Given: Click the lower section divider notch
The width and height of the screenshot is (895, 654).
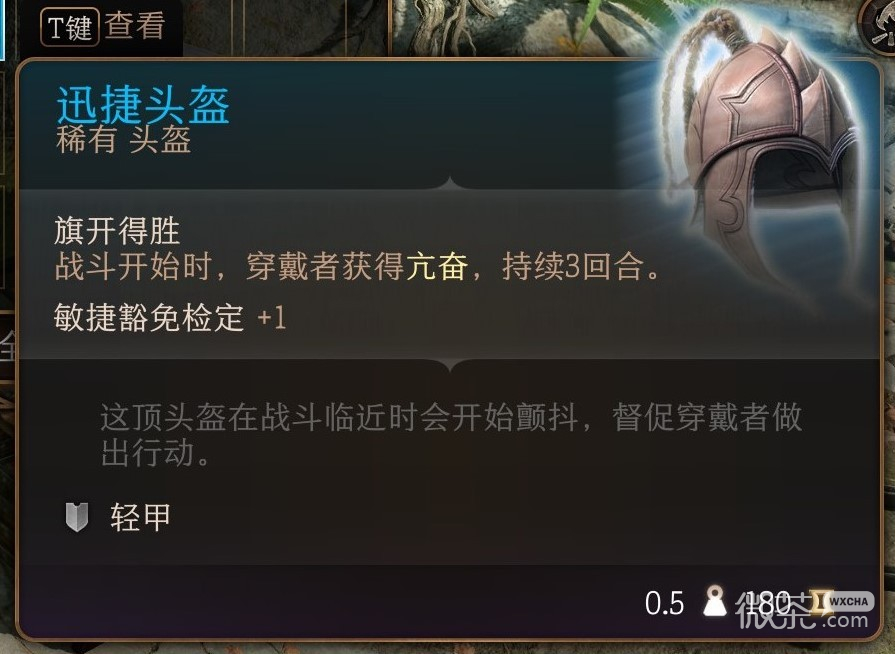Looking at the screenshot, I should (450, 365).
